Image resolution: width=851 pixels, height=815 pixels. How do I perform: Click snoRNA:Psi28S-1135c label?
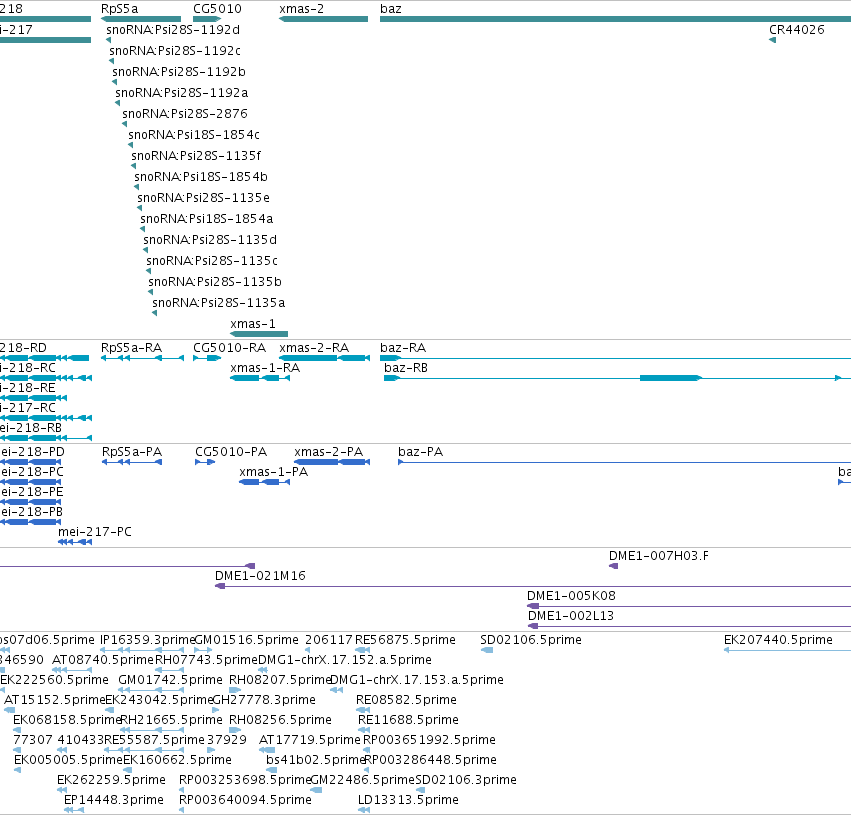212,261
